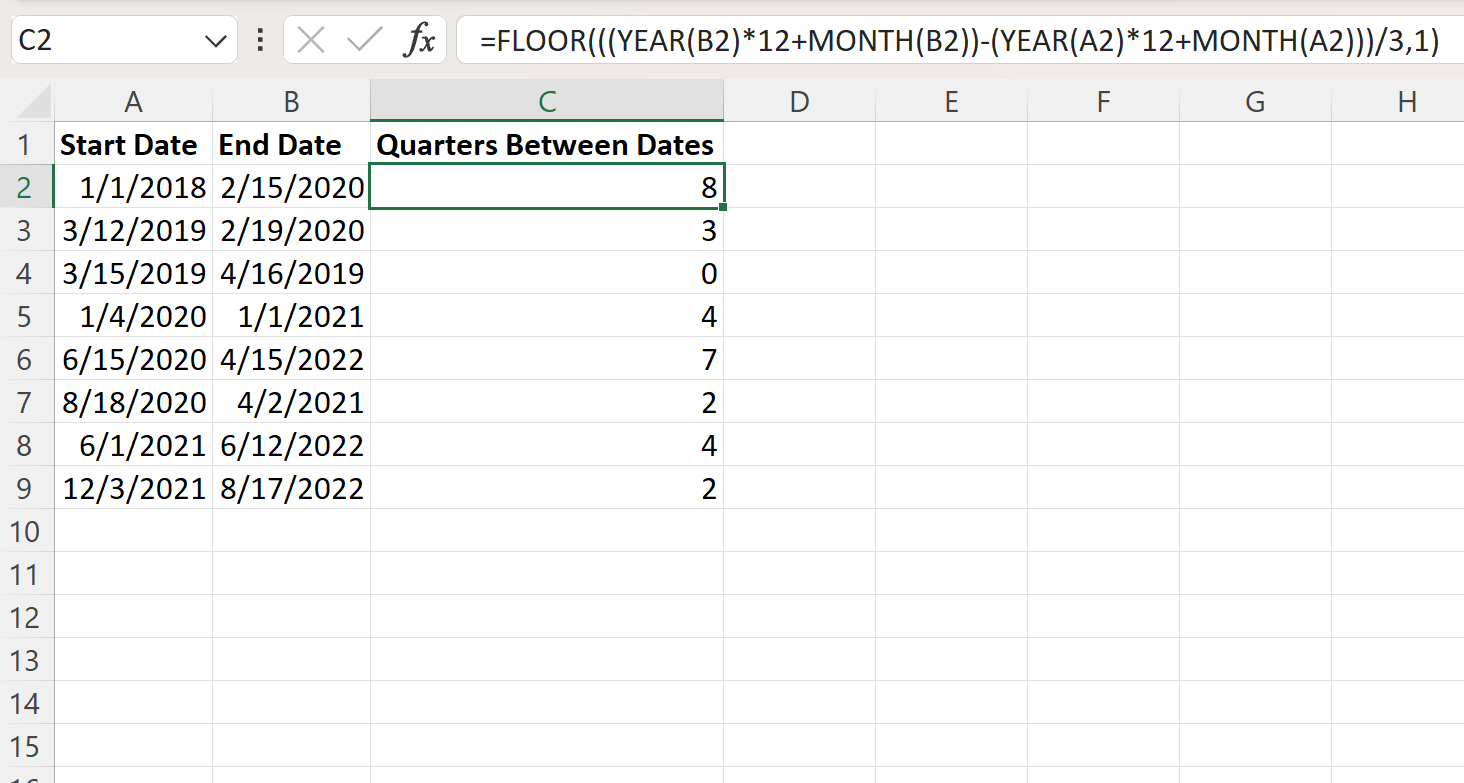Select cell A2 containing 1/1/2018

click(x=133, y=187)
